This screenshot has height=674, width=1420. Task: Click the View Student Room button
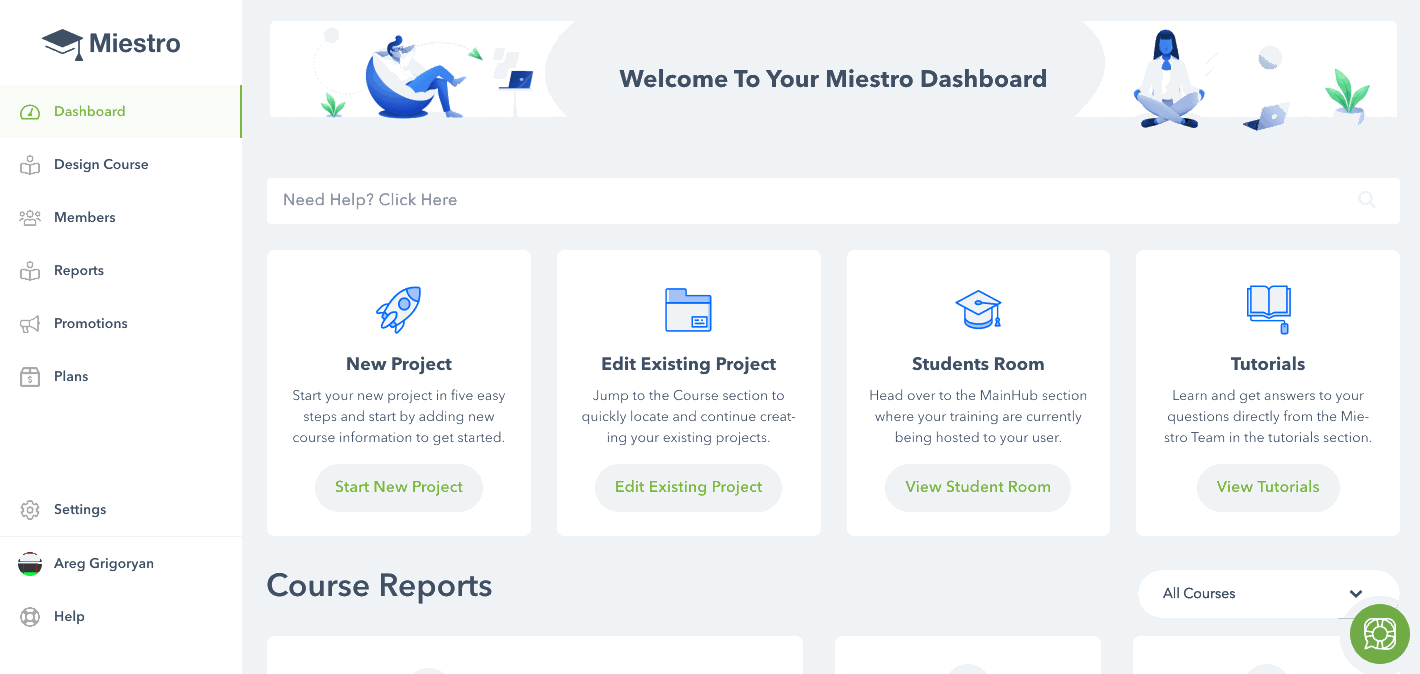click(978, 488)
